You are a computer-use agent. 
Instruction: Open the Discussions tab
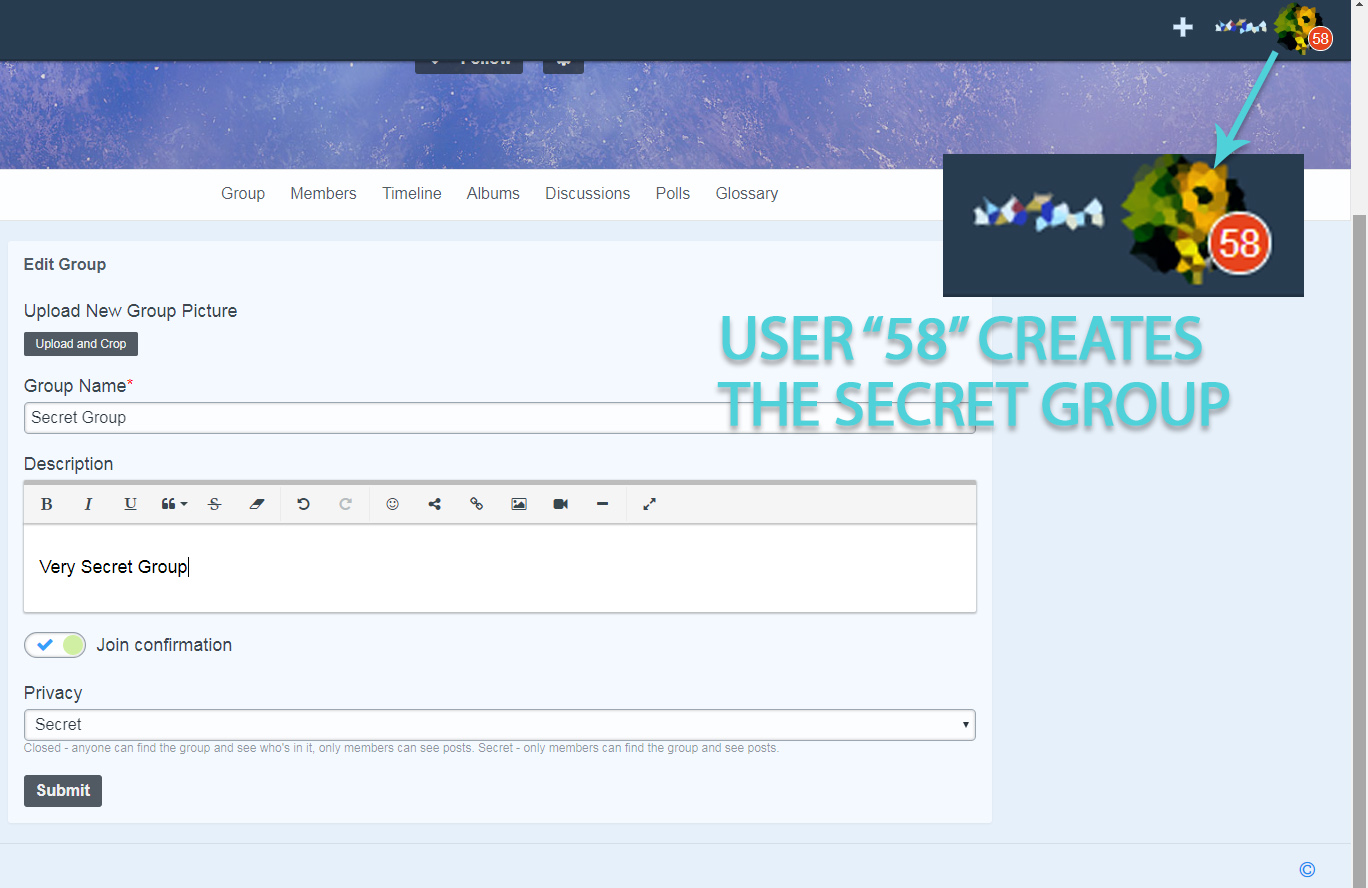pyautogui.click(x=587, y=194)
